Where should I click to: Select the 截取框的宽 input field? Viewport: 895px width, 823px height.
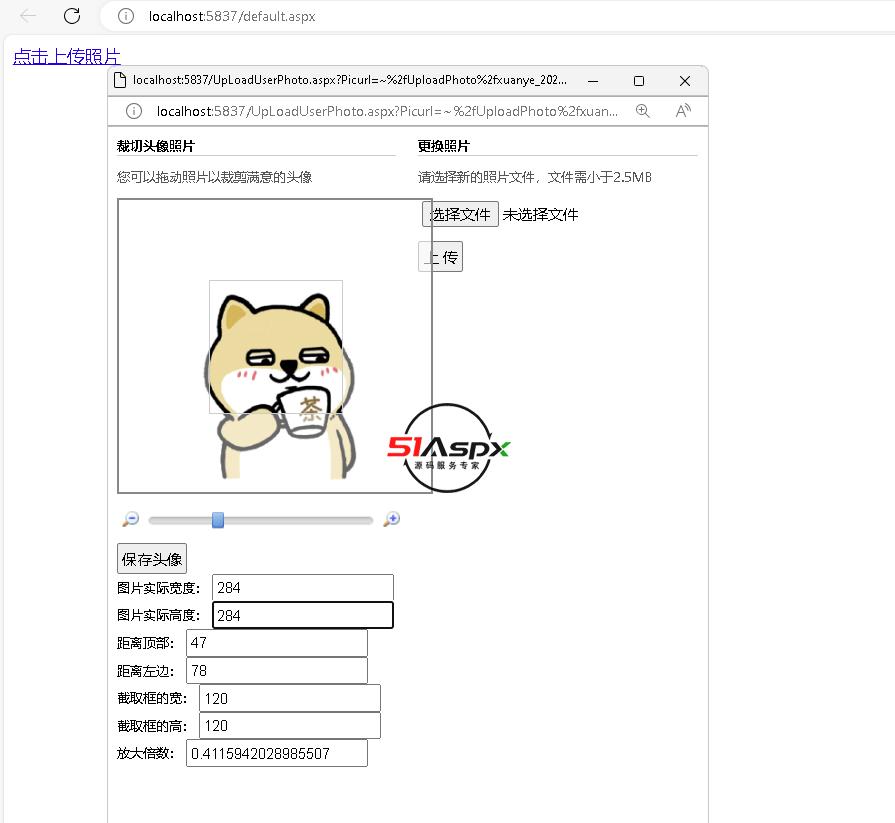tap(290, 699)
